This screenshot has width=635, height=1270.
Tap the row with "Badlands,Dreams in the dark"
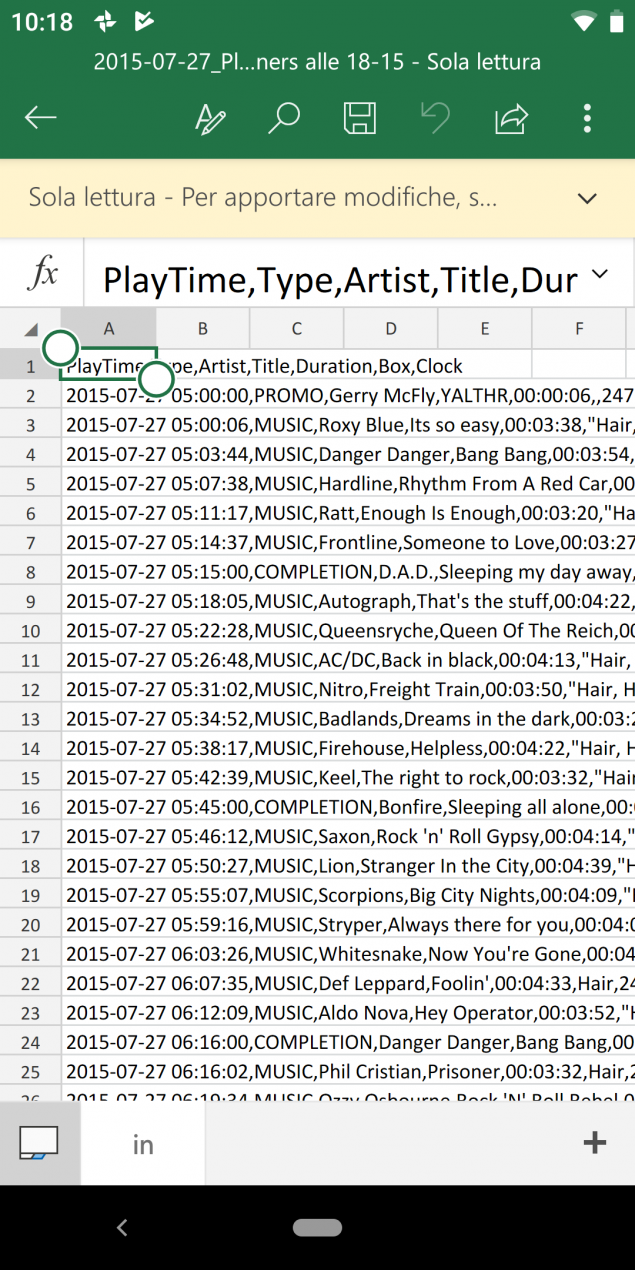pyautogui.click(x=348, y=719)
